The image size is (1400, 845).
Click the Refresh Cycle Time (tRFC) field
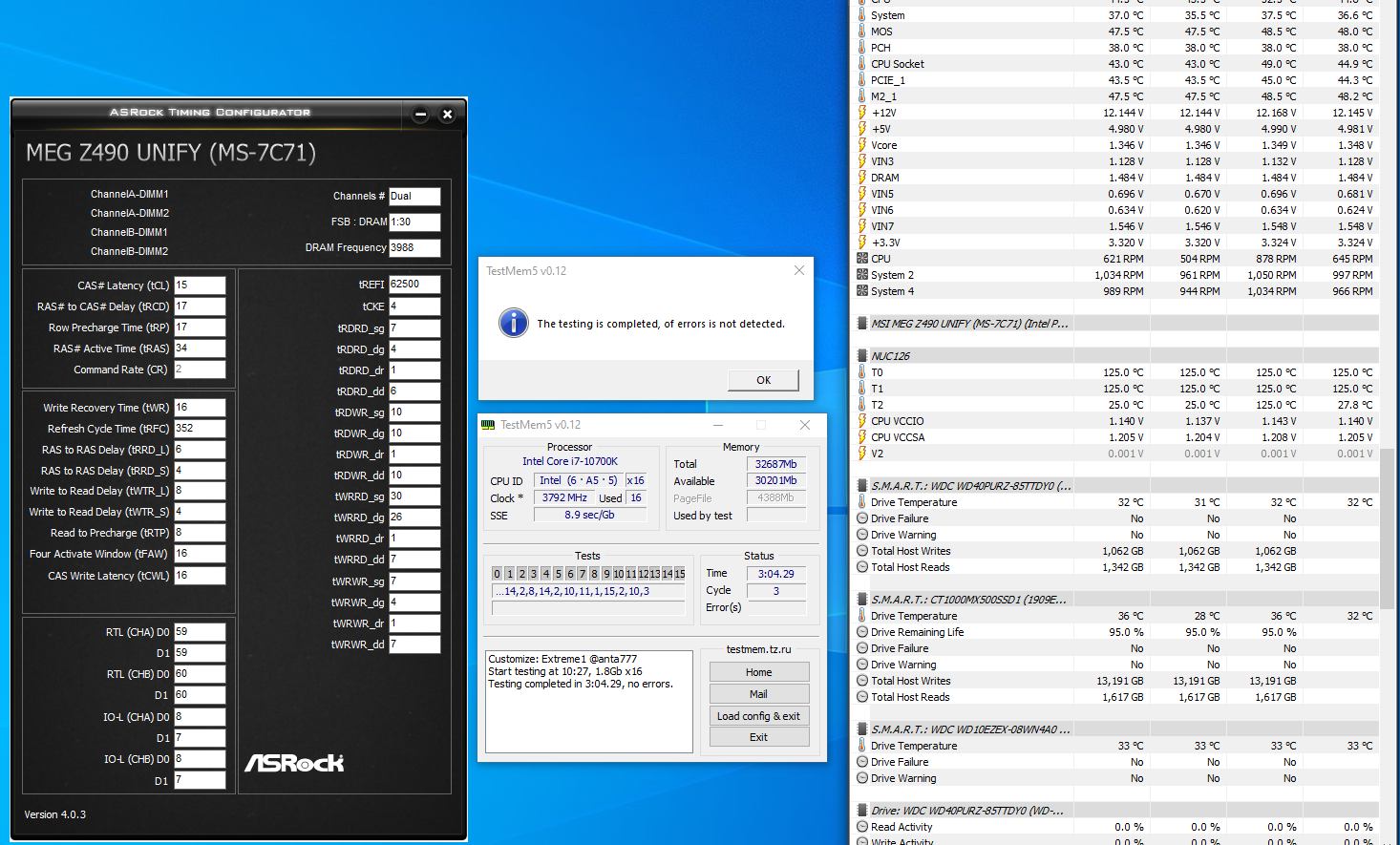pos(200,429)
